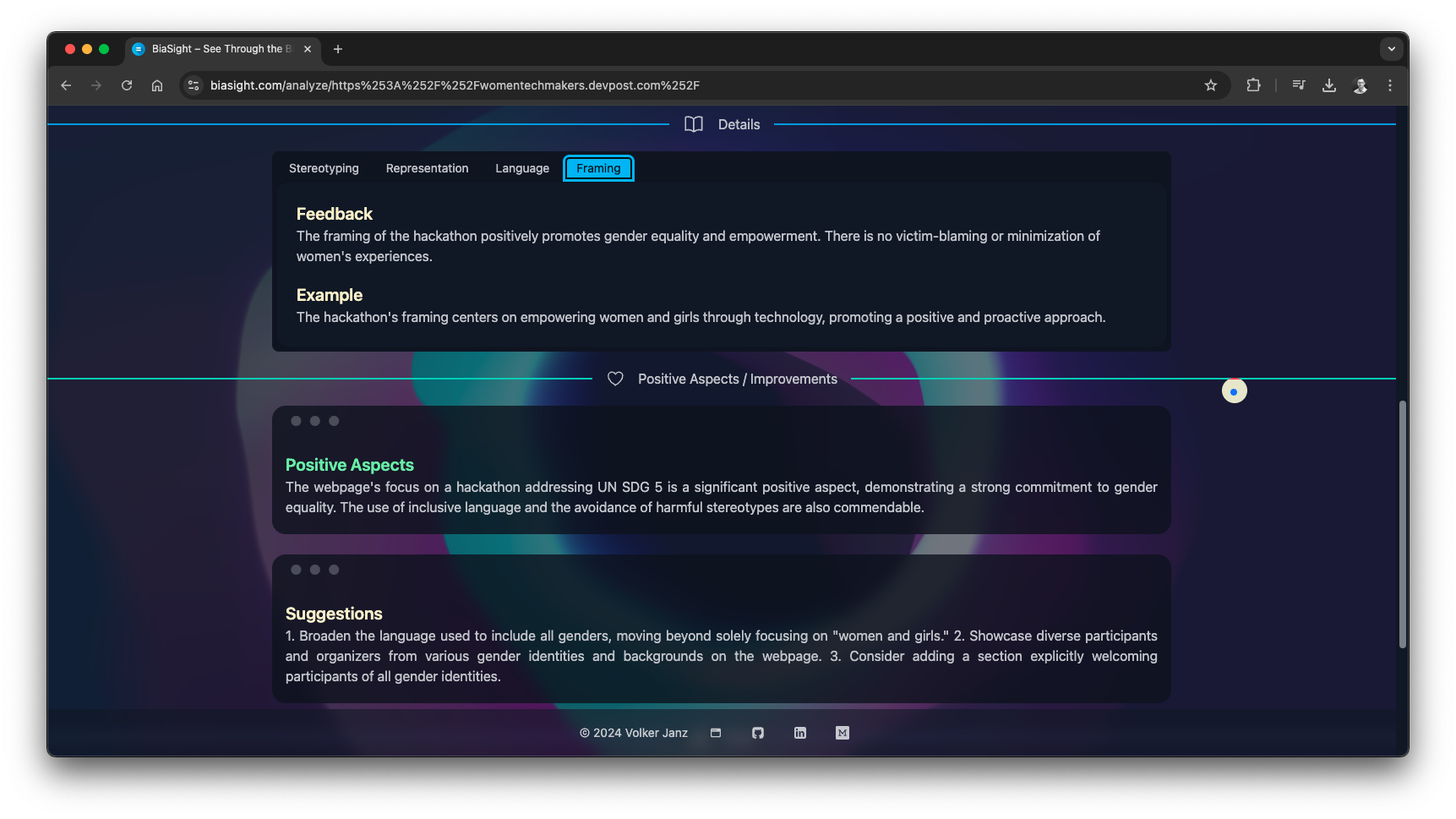Viewport: 1456px width, 819px height.
Task: Switch to the Stereotyping tab
Action: coord(323,168)
